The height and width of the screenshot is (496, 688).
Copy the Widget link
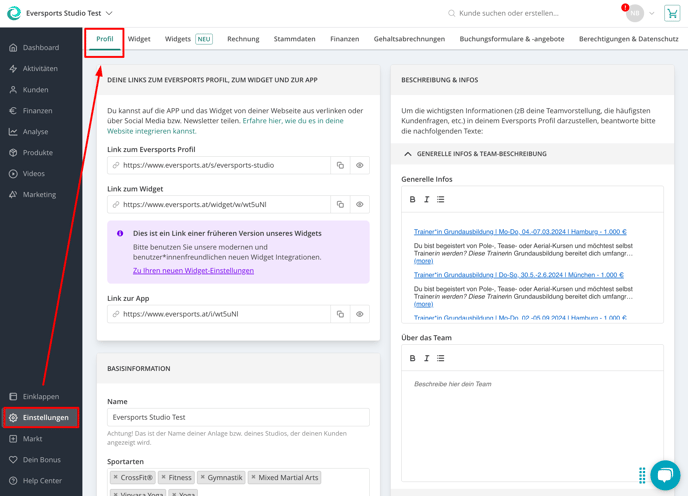pyautogui.click(x=340, y=205)
